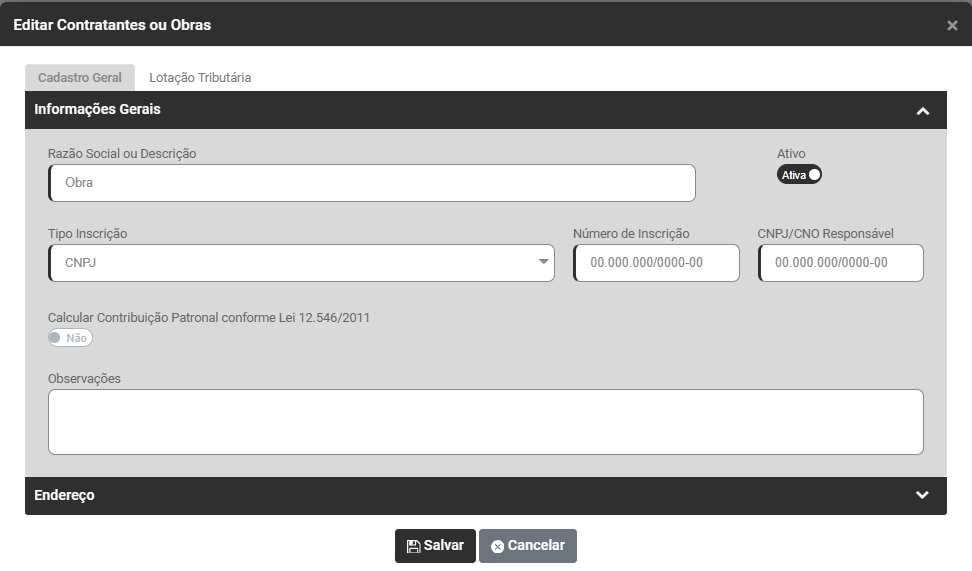Screen dimensions: 972x571
Task: Focus the CNPJ/CNO Responsável field
Action: [x=841, y=263]
